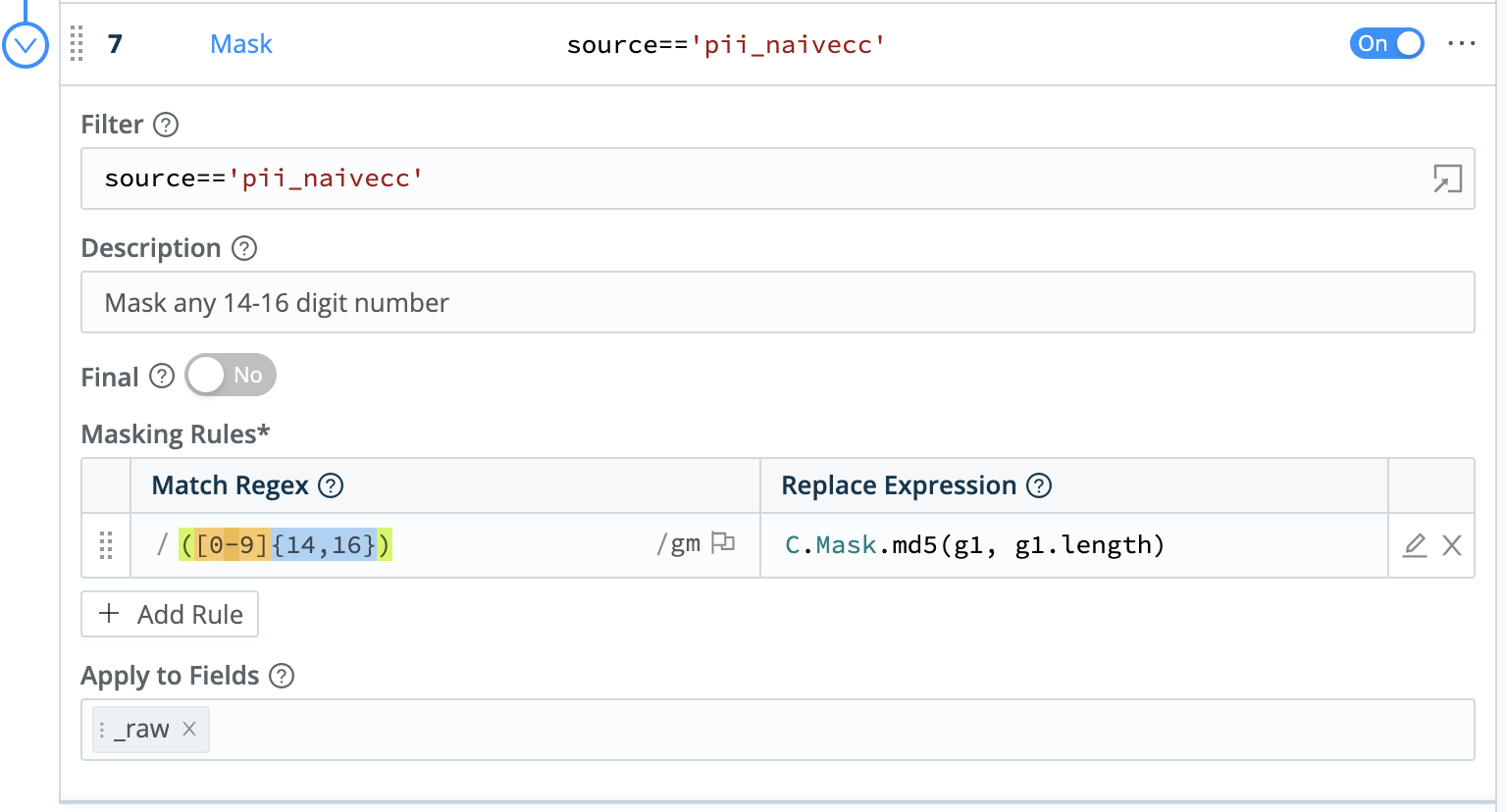
Task: Open the Filter help tooltip
Action: (x=167, y=126)
